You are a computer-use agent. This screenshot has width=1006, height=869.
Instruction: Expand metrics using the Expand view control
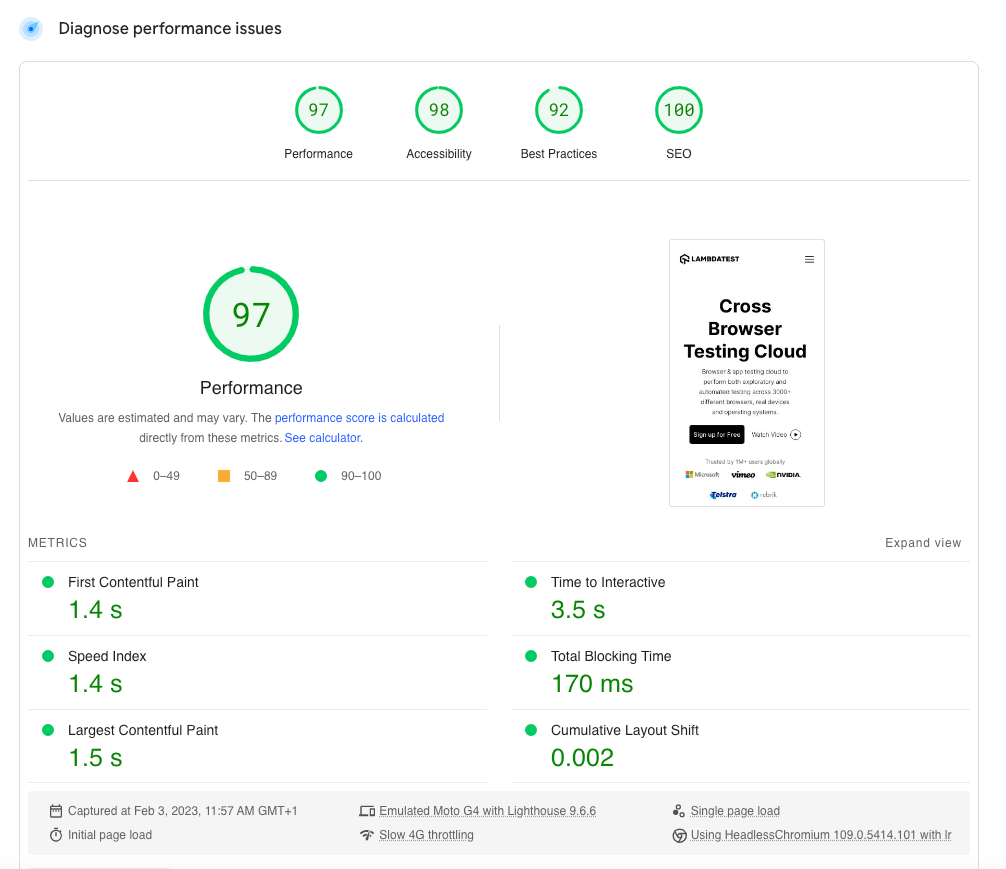click(x=923, y=543)
